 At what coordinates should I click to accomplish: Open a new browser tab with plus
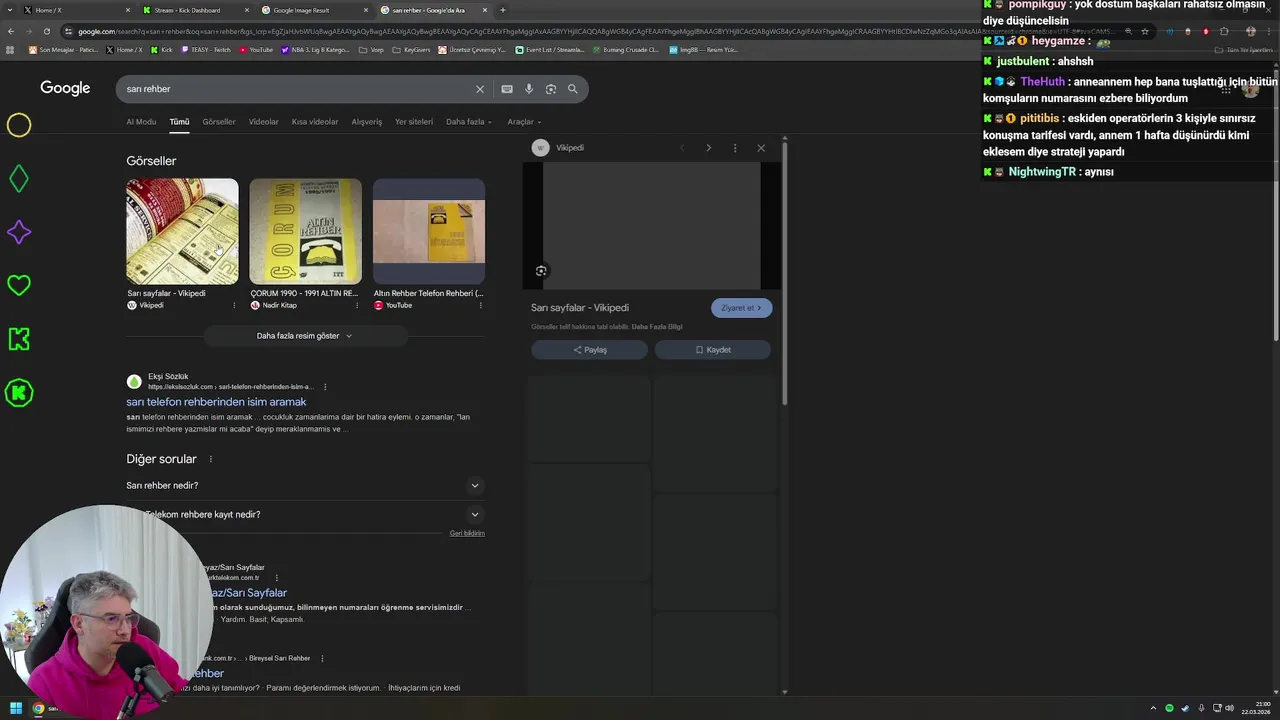pyautogui.click(x=503, y=10)
